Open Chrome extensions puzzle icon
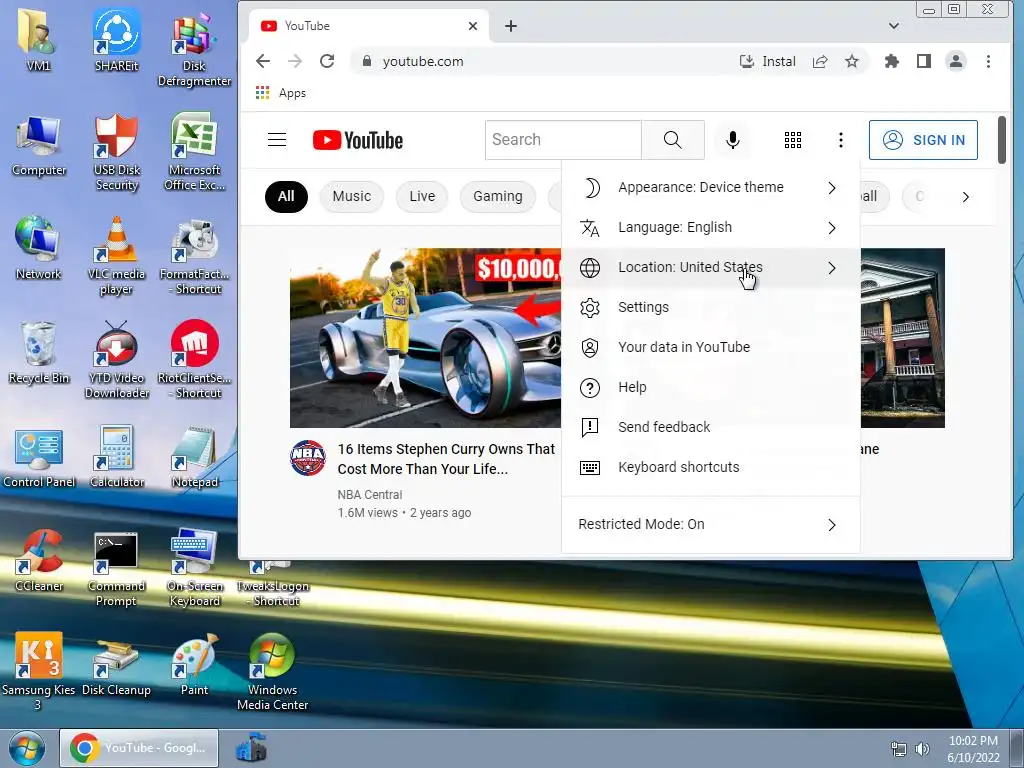Image resolution: width=1024 pixels, height=768 pixels. [x=891, y=61]
